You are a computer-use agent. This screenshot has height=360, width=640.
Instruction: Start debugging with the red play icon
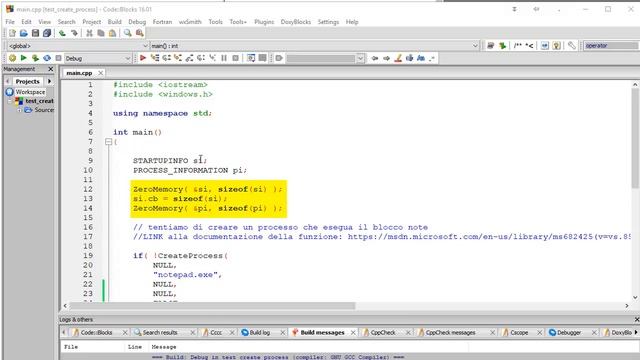tap(143, 58)
